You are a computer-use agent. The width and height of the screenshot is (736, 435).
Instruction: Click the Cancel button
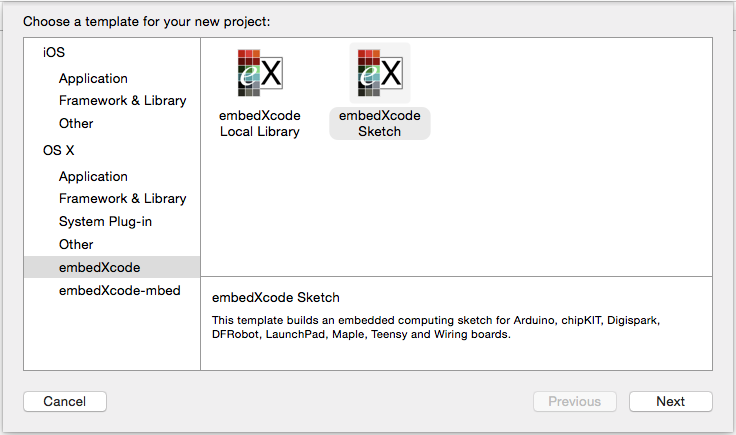pyautogui.click(x=65, y=402)
